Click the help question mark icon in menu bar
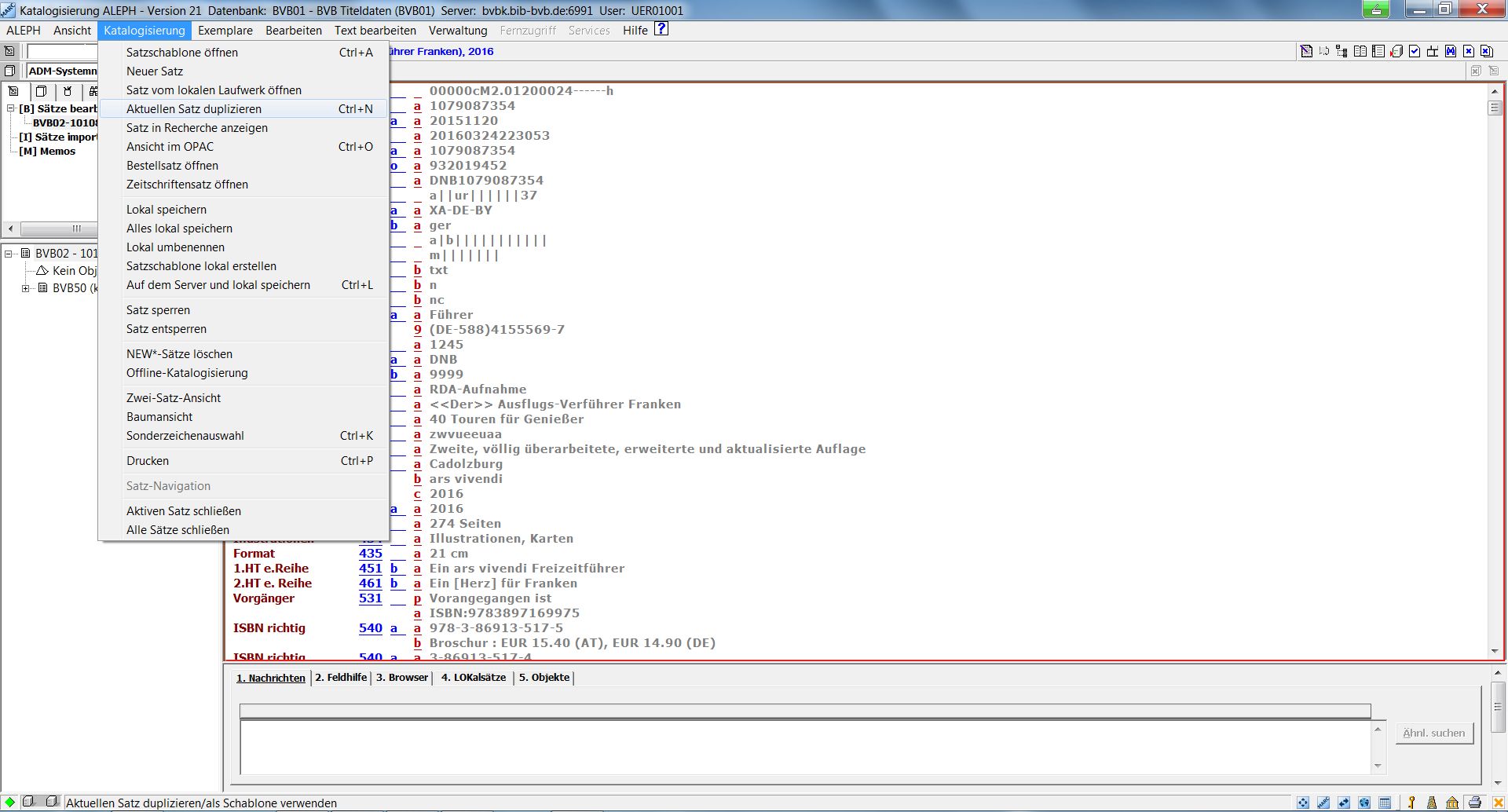Screen dimensions: 1508x812 click(661, 29)
